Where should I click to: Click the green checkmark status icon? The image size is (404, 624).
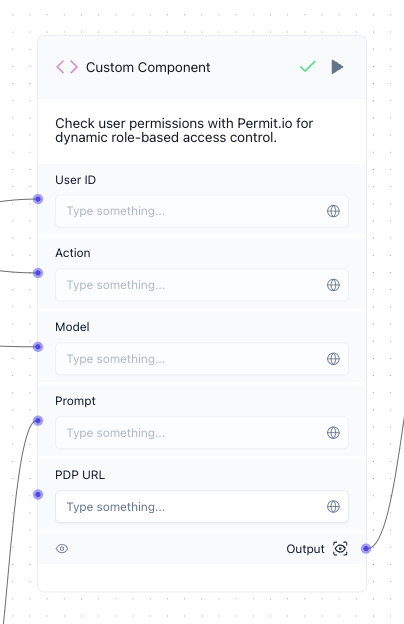pyautogui.click(x=308, y=66)
